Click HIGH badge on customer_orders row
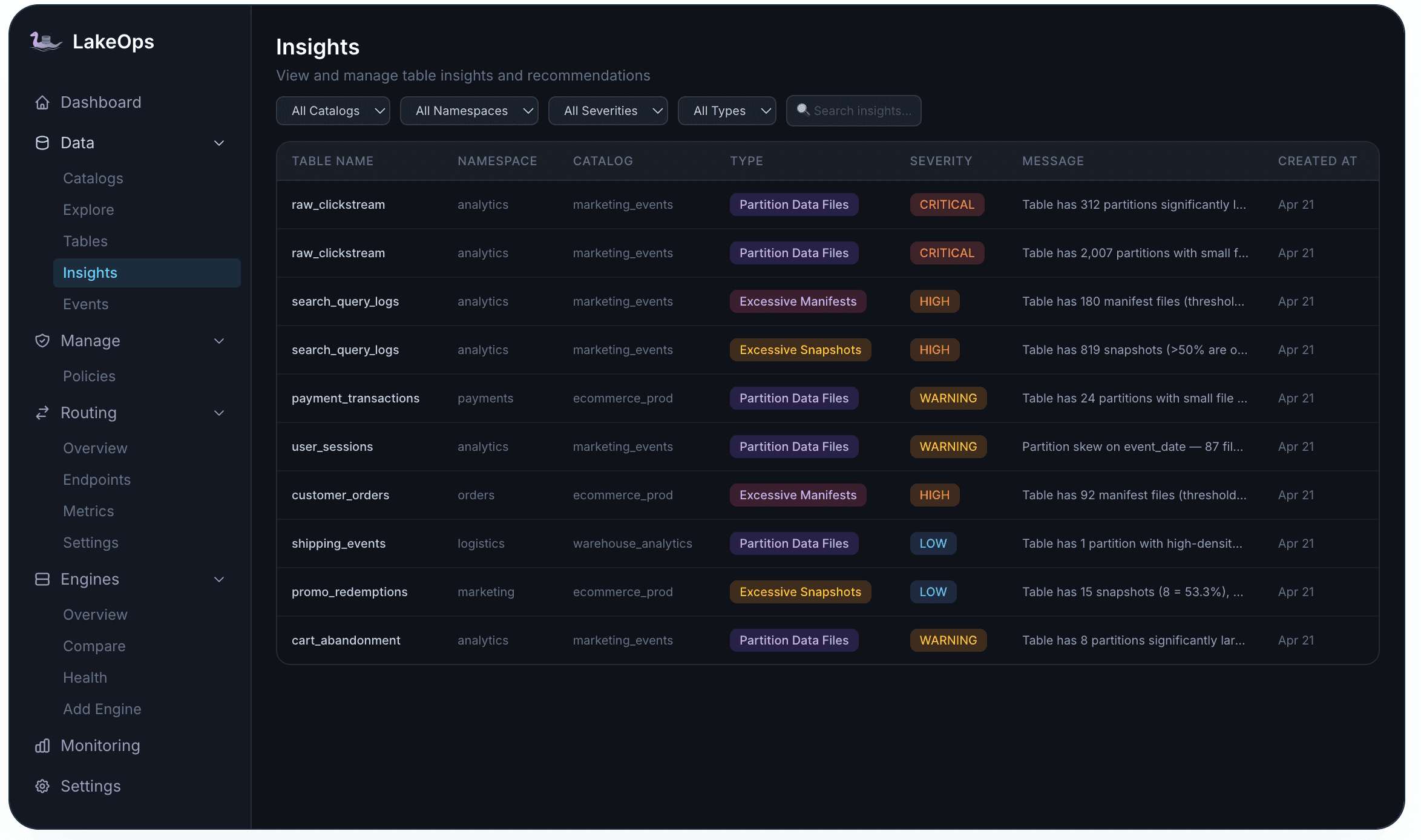Image resolution: width=1421 pixels, height=840 pixels. click(x=934, y=495)
